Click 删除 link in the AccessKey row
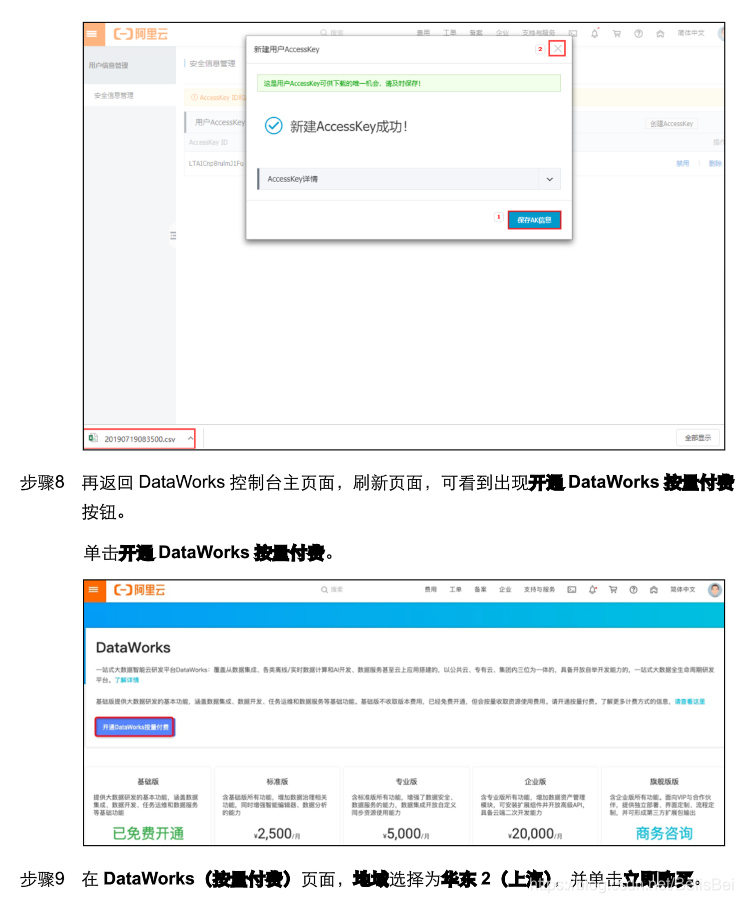Image resolution: width=743 pixels, height=903 pixels. pyautogui.click(x=715, y=163)
